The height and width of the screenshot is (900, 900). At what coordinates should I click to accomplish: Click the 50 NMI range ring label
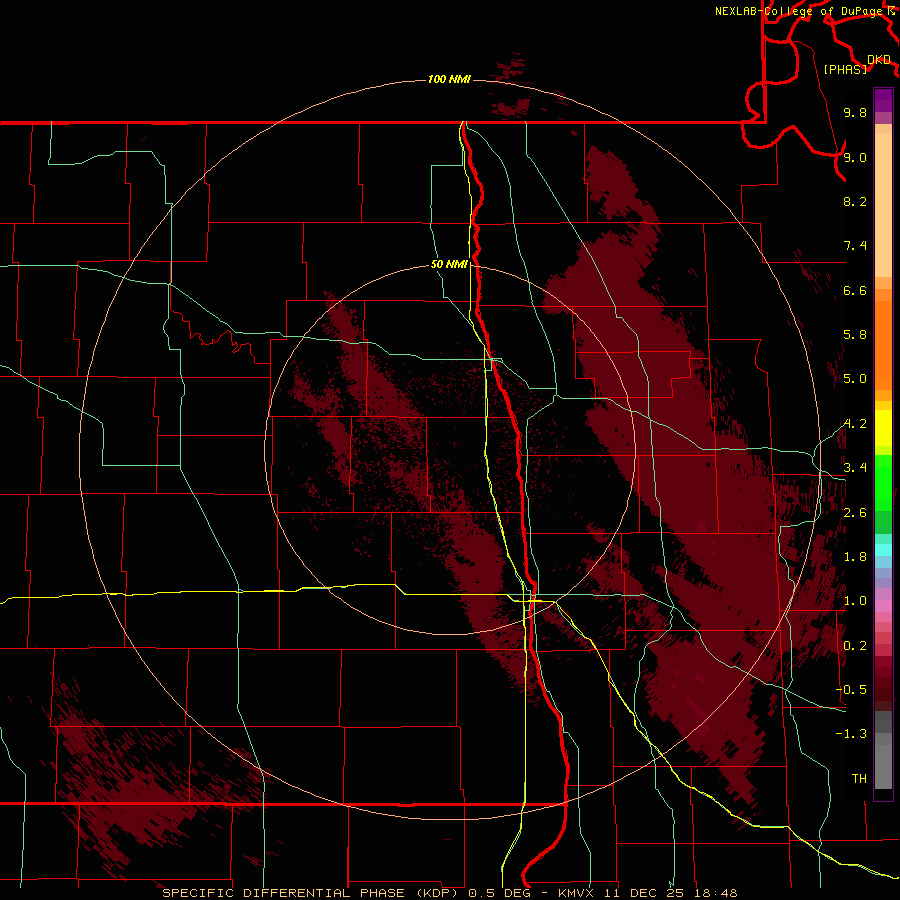pyautogui.click(x=449, y=264)
